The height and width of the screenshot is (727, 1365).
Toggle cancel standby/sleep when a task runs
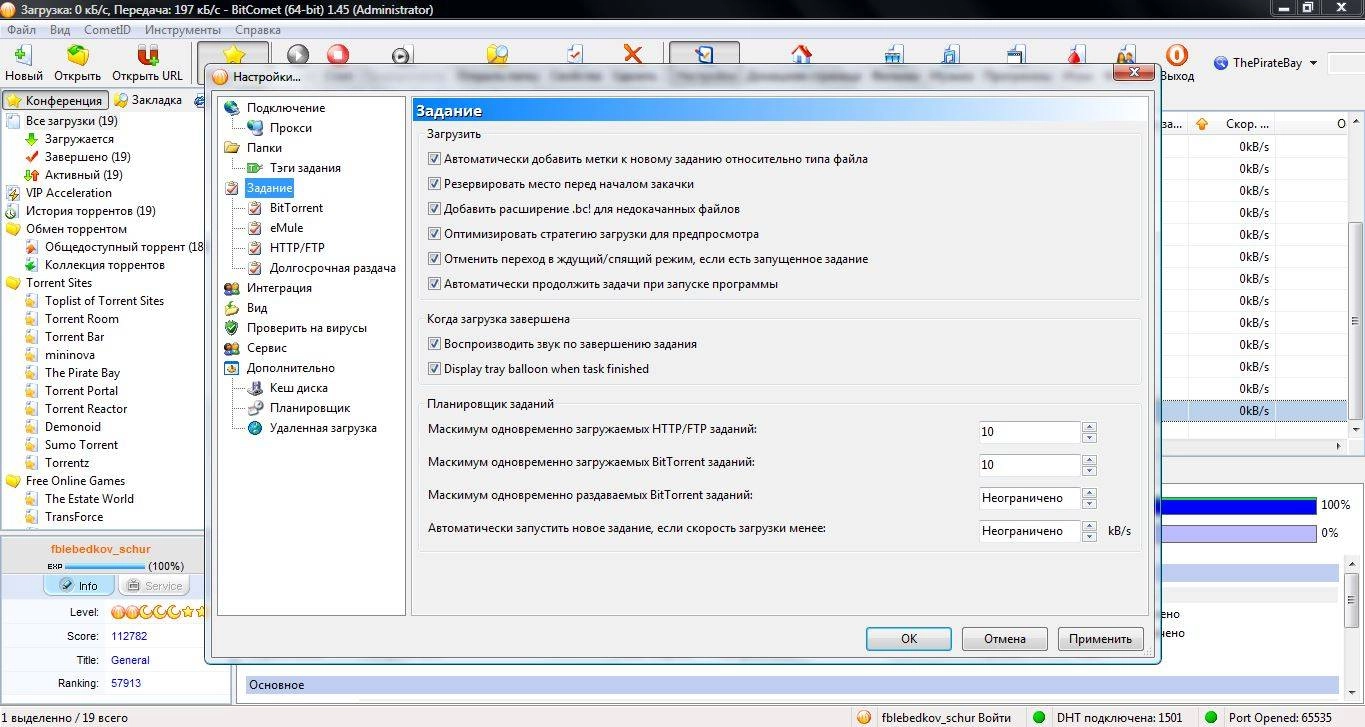(x=434, y=259)
